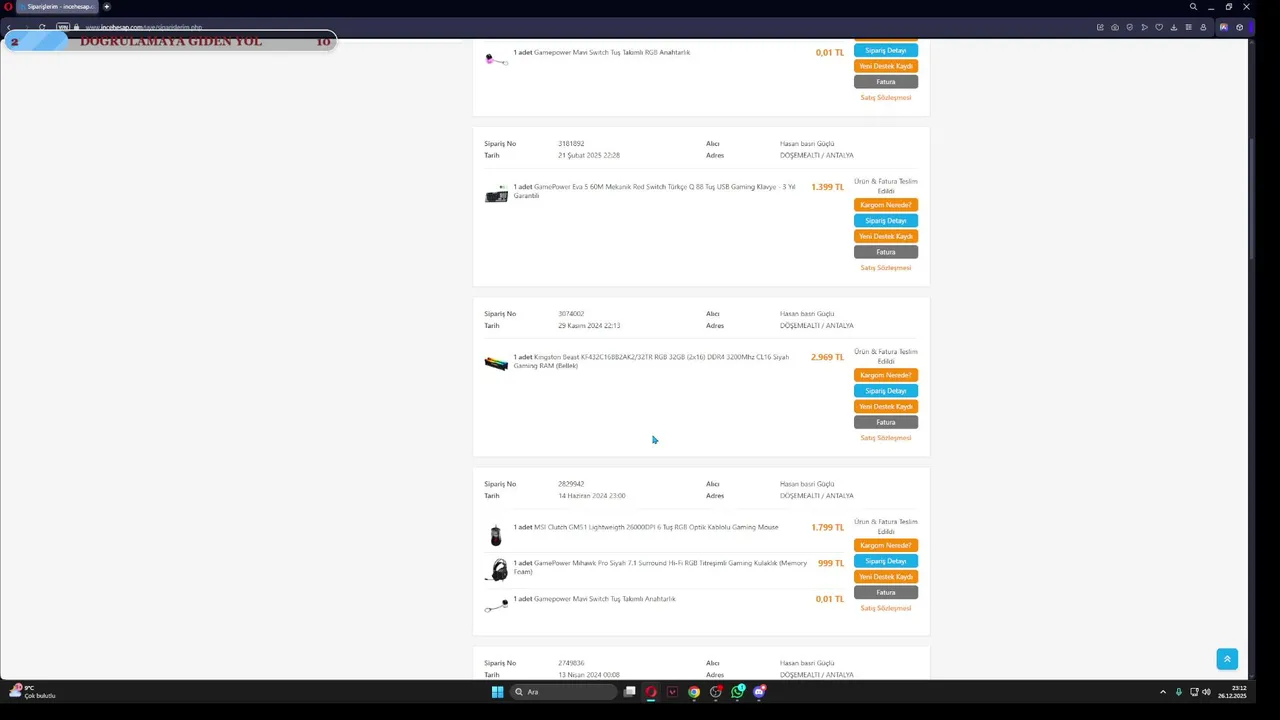Click the MSI Clutch GM51 mouse thumbnail
Image resolution: width=1280 pixels, height=720 pixels.
(496, 536)
